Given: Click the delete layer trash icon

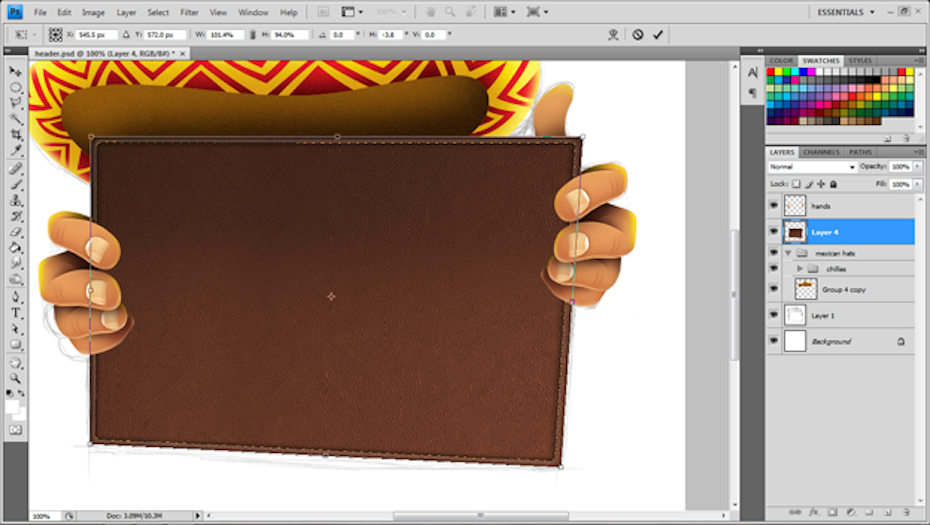Looking at the screenshot, I should (x=906, y=511).
